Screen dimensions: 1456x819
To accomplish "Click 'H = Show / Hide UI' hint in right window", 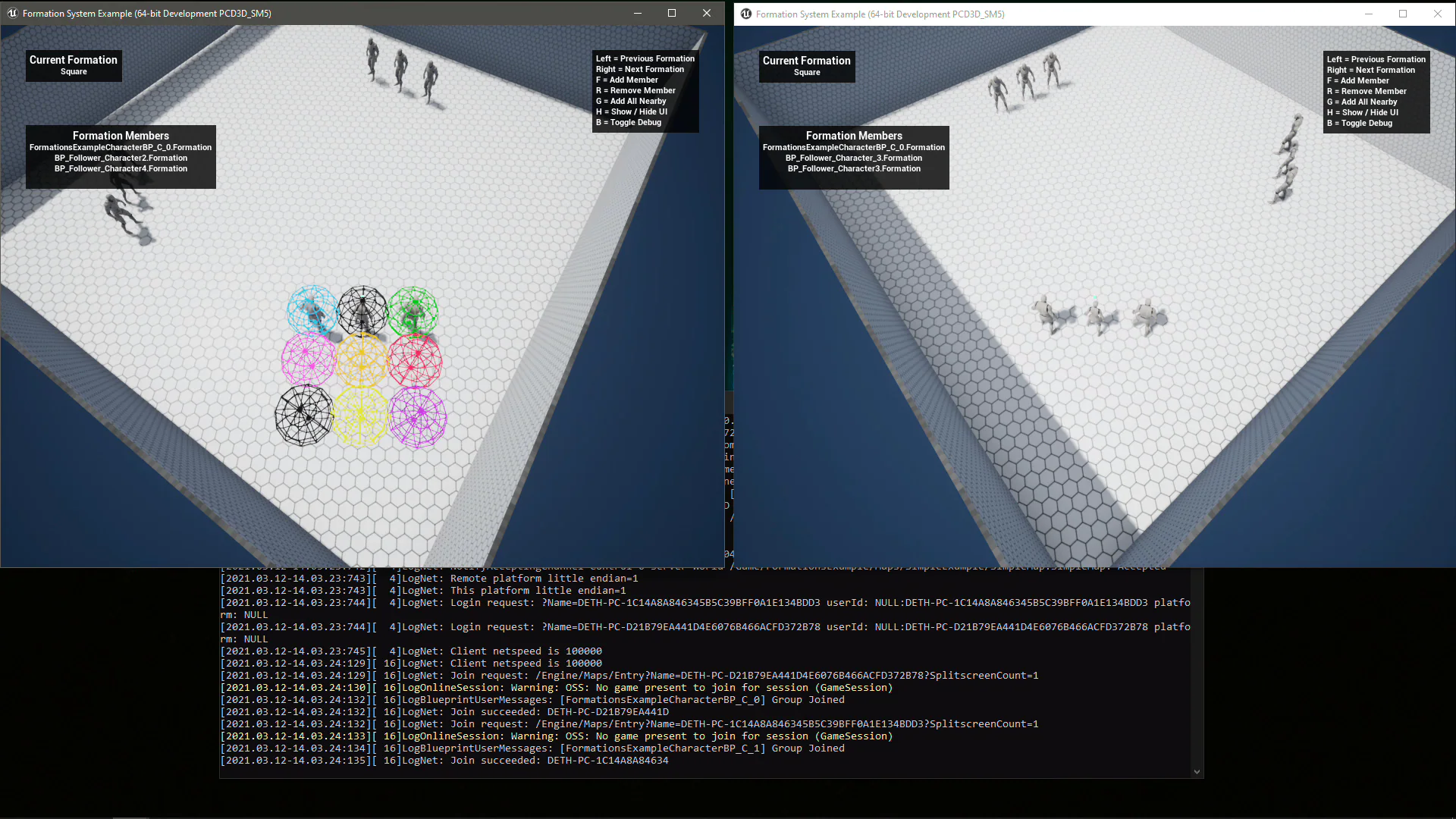I will 1363,113.
